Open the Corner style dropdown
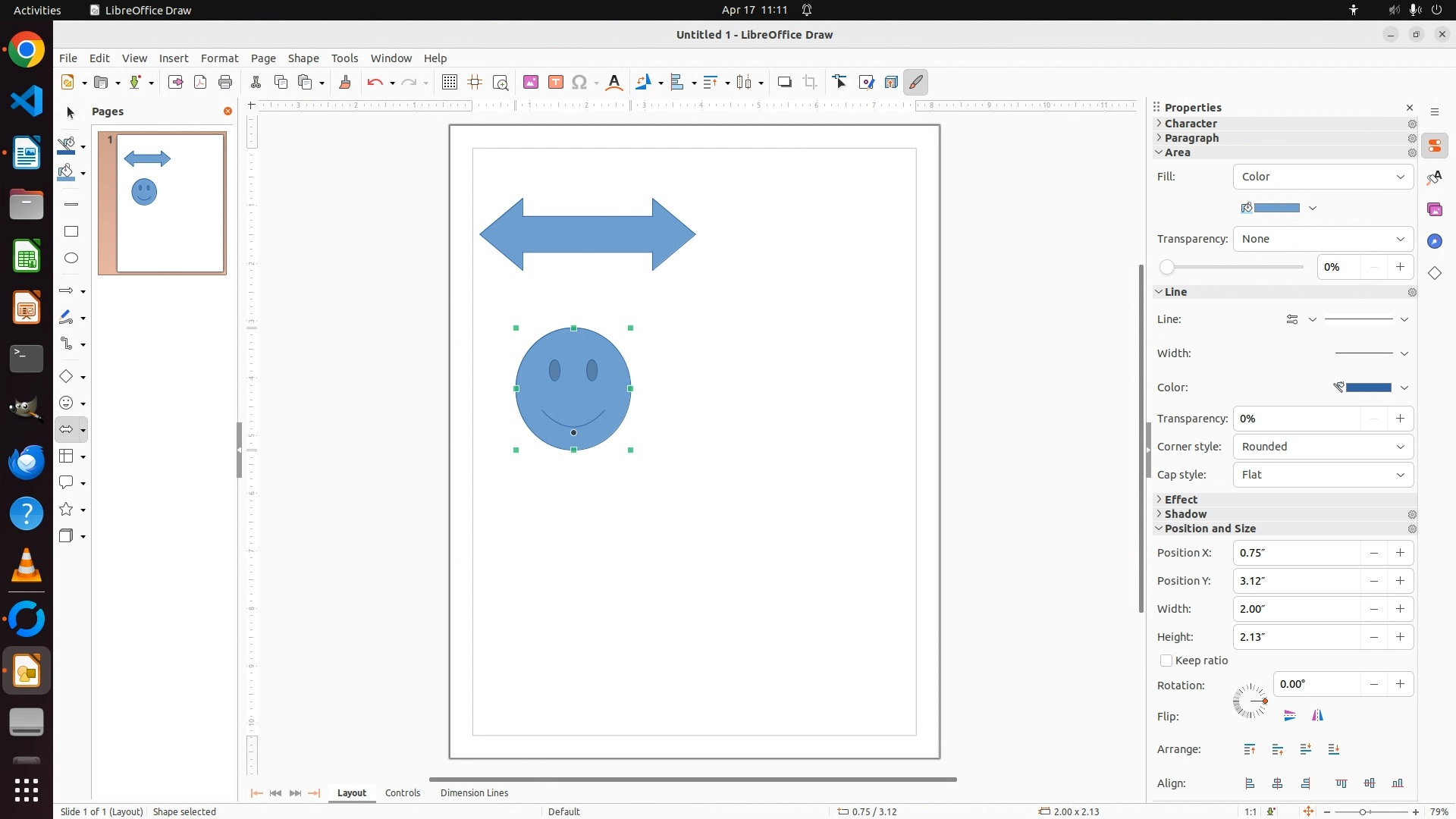 (x=1323, y=447)
